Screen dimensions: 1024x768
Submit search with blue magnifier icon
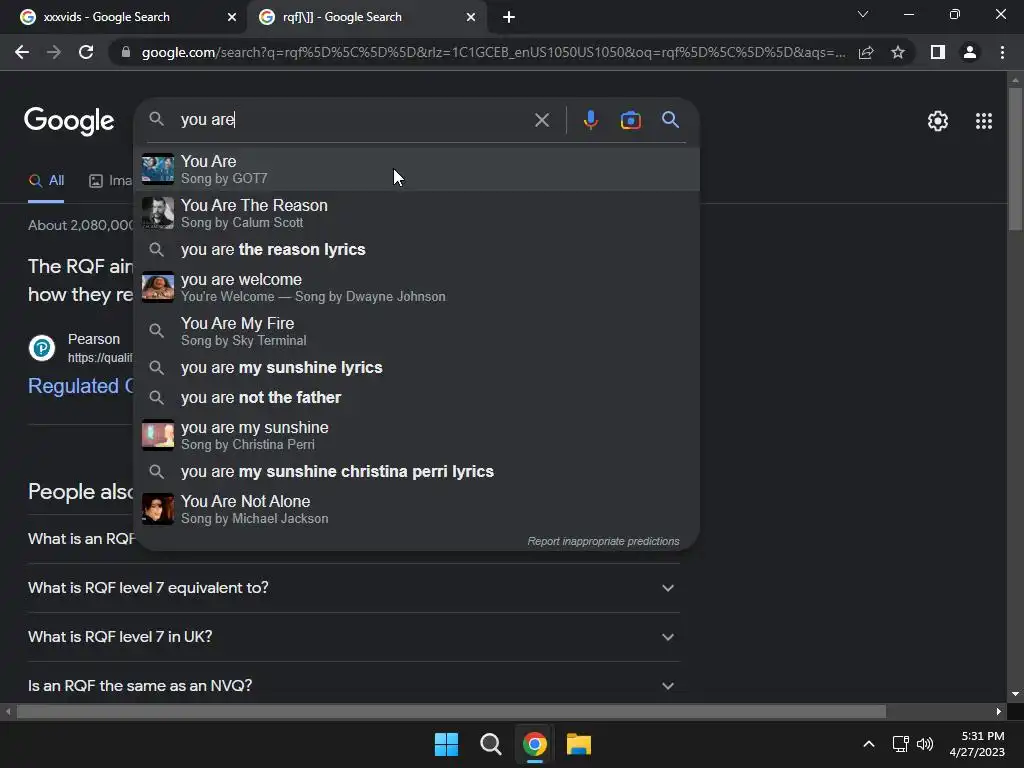(670, 120)
